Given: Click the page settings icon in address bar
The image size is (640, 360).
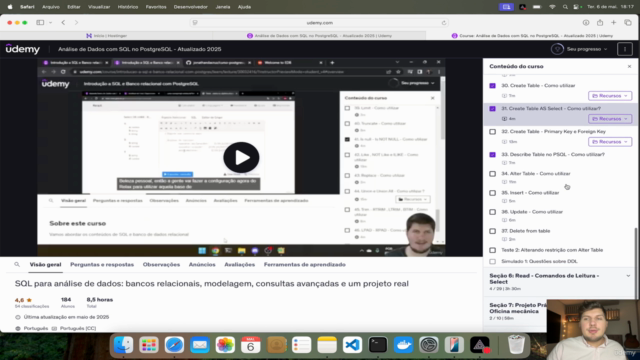Looking at the screenshot, I should click(195, 23).
